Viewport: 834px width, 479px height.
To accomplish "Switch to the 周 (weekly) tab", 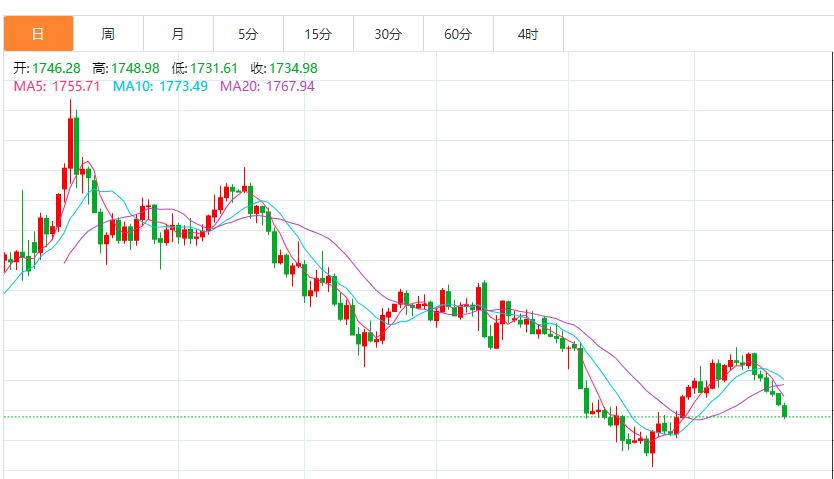I will tap(108, 34).
